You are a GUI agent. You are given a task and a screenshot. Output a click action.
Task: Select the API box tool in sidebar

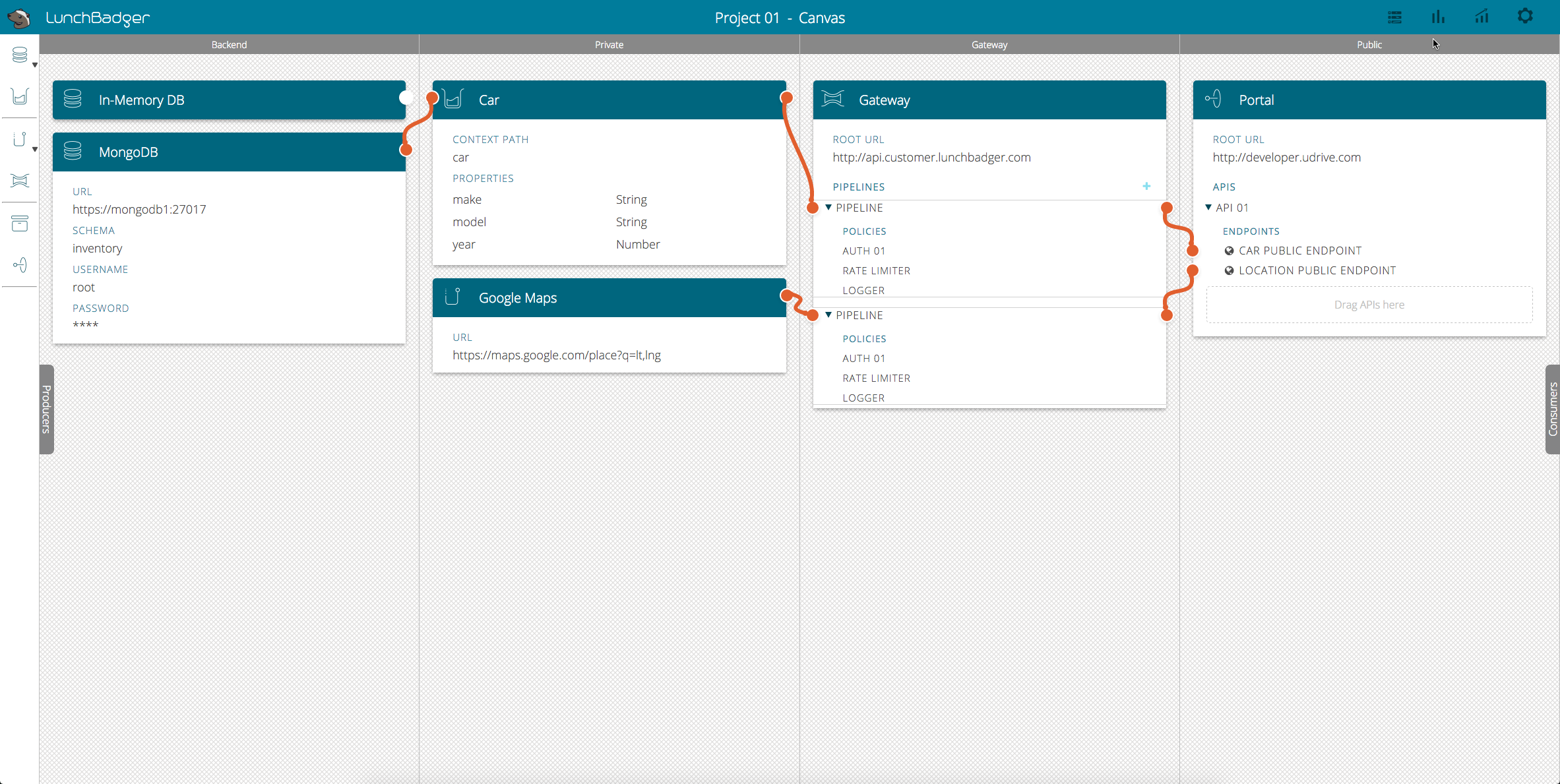click(x=20, y=224)
